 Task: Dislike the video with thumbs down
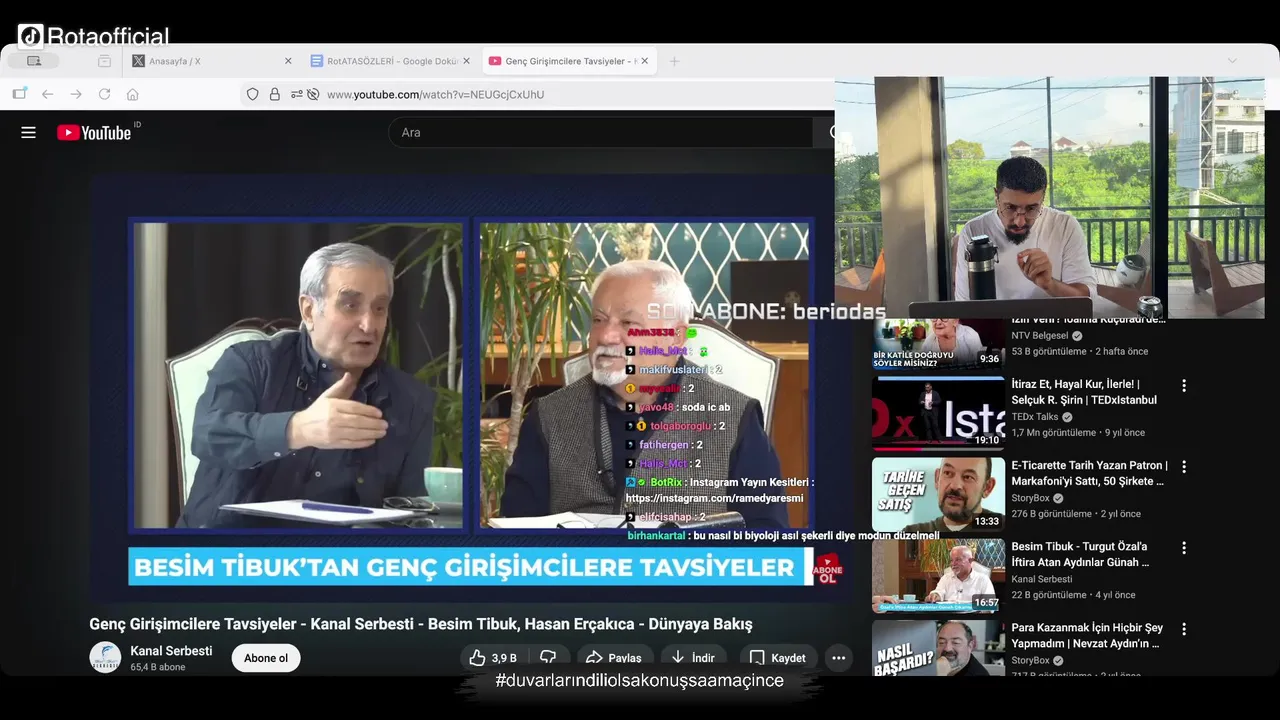[x=548, y=658]
